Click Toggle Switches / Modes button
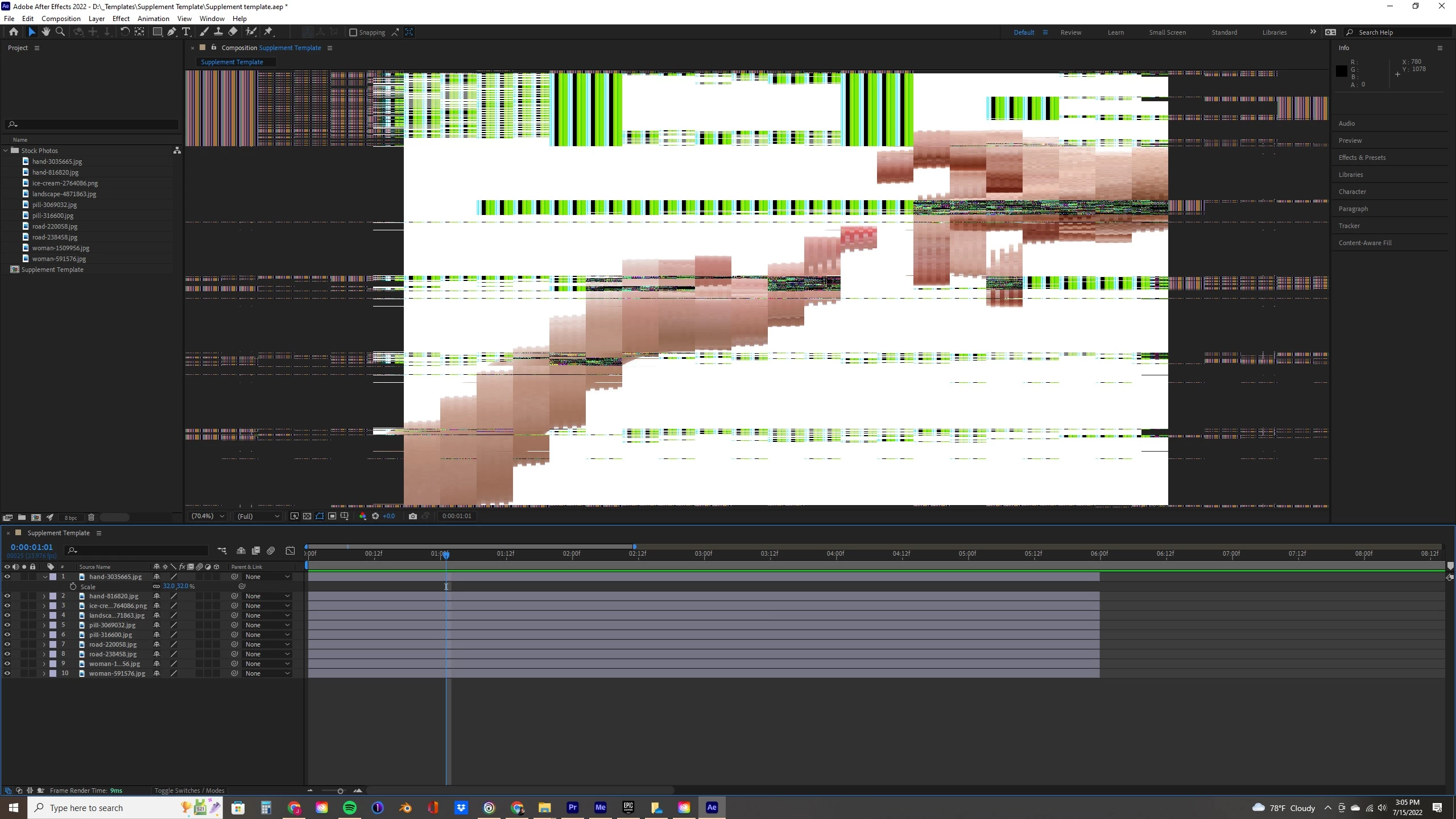 point(189,791)
